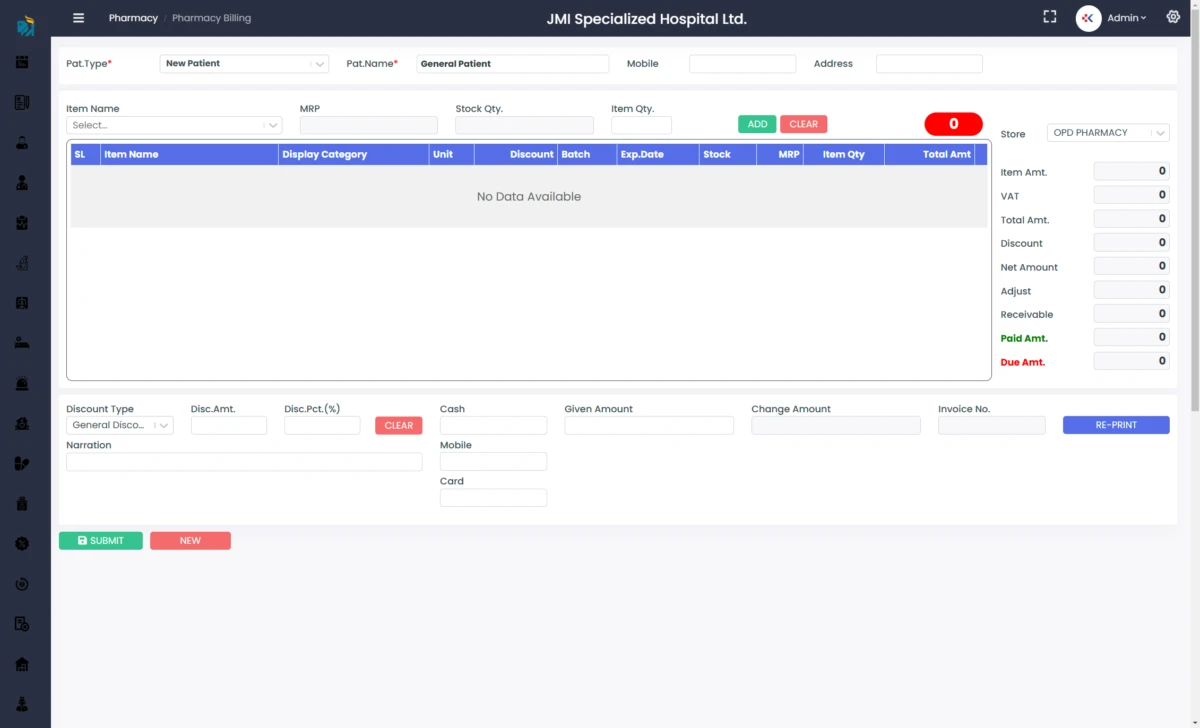Image resolution: width=1200 pixels, height=728 pixels.
Task: Open the Item Name select dropdown
Action: click(x=174, y=126)
